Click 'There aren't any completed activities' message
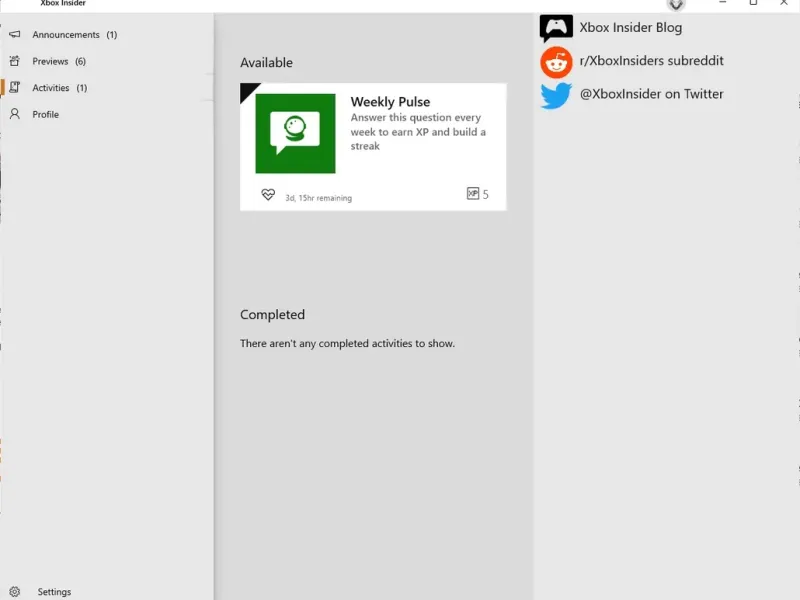The image size is (800, 600). [347, 343]
